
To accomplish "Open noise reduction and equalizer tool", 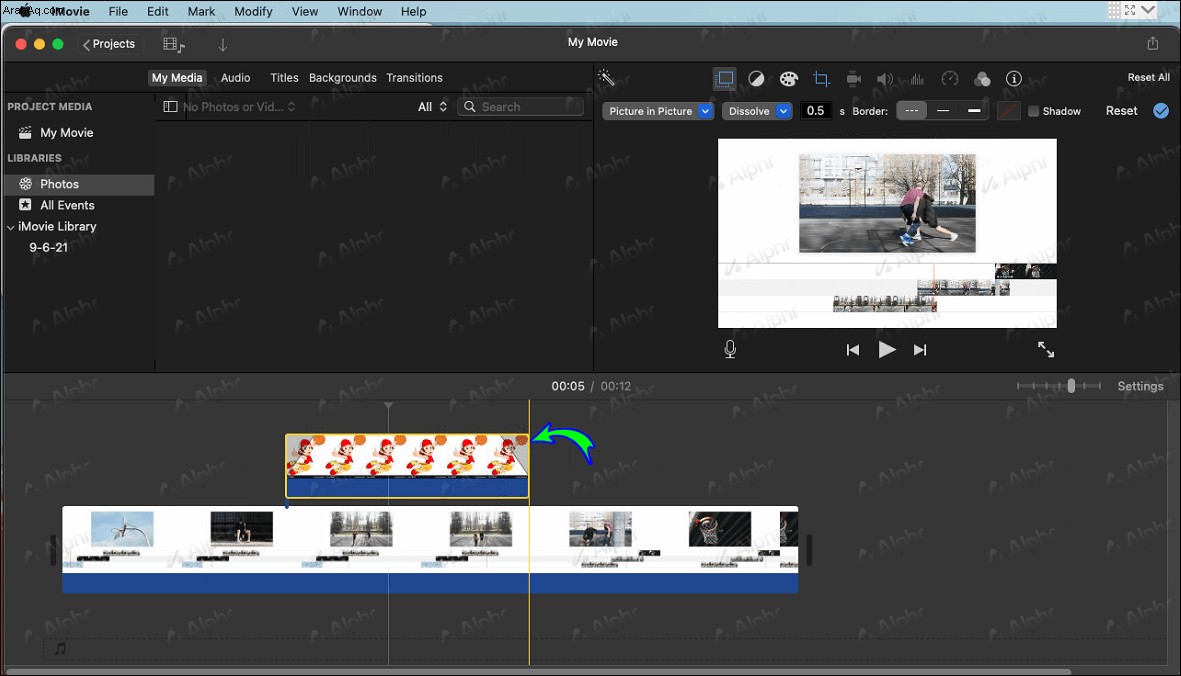I will [x=917, y=78].
